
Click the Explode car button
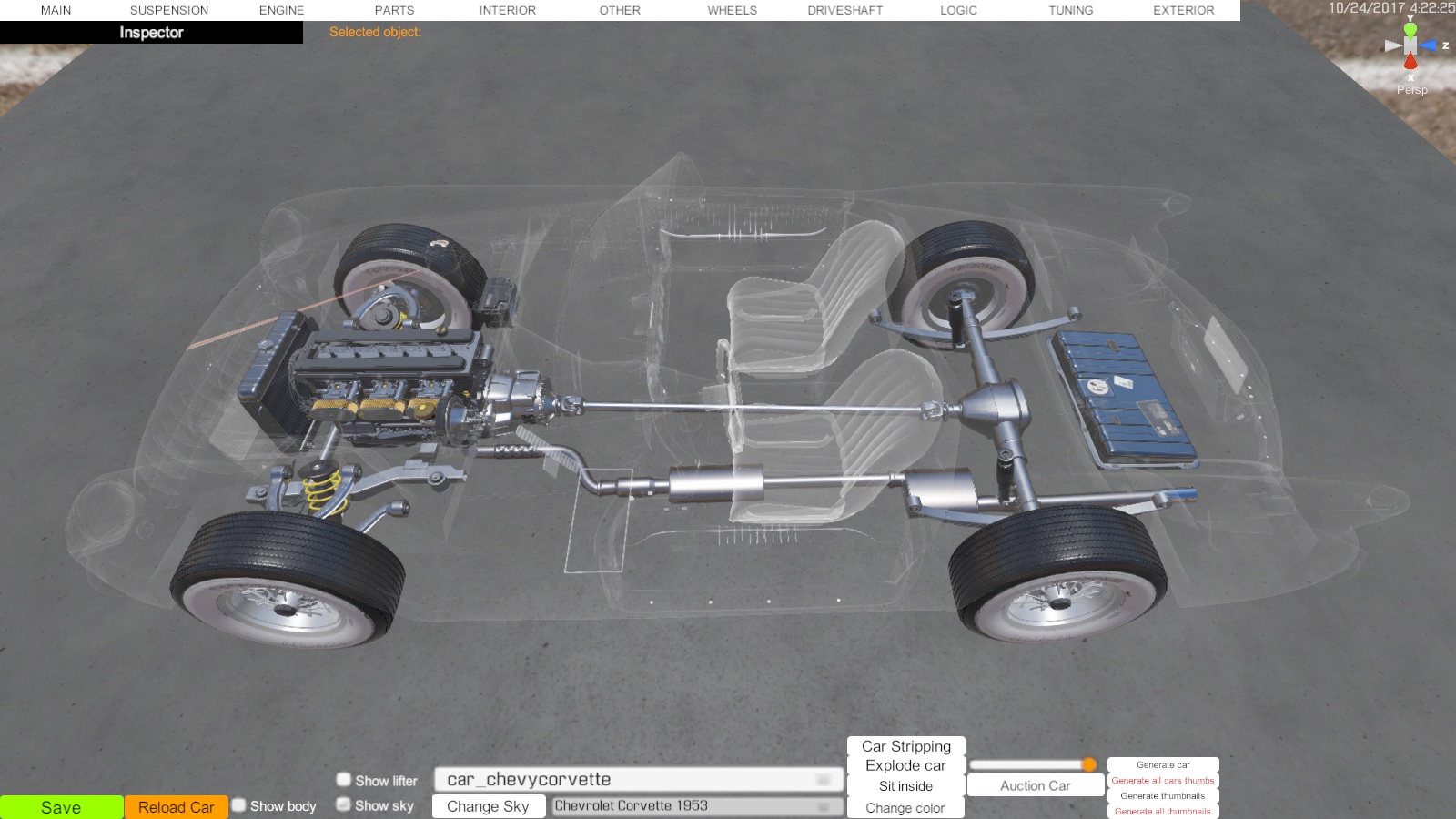(905, 766)
